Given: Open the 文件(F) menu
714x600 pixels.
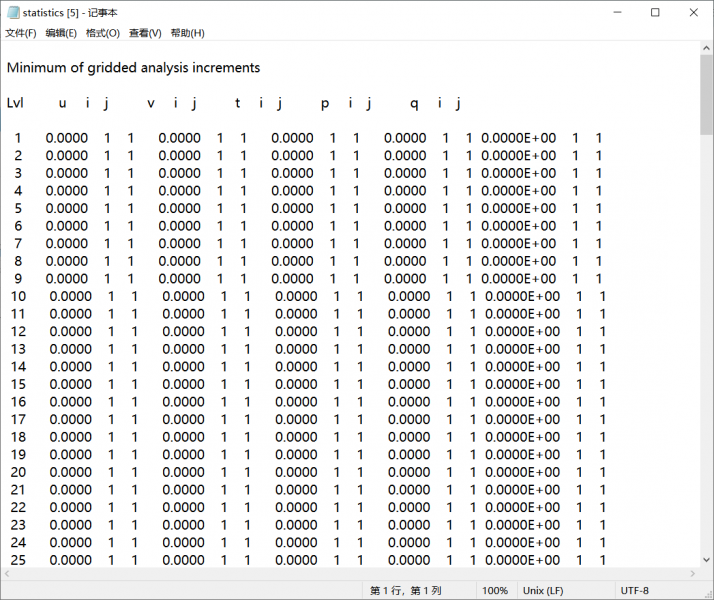Looking at the screenshot, I should [21, 33].
